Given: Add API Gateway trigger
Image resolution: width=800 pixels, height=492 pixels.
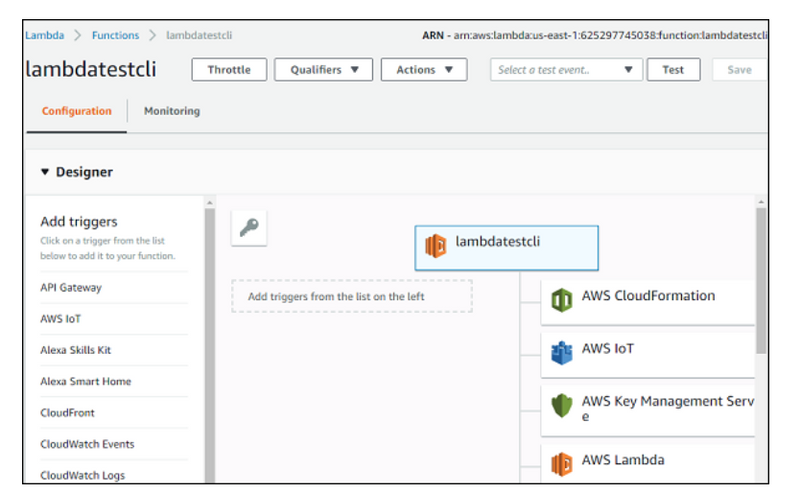Looking at the screenshot, I should 71,287.
